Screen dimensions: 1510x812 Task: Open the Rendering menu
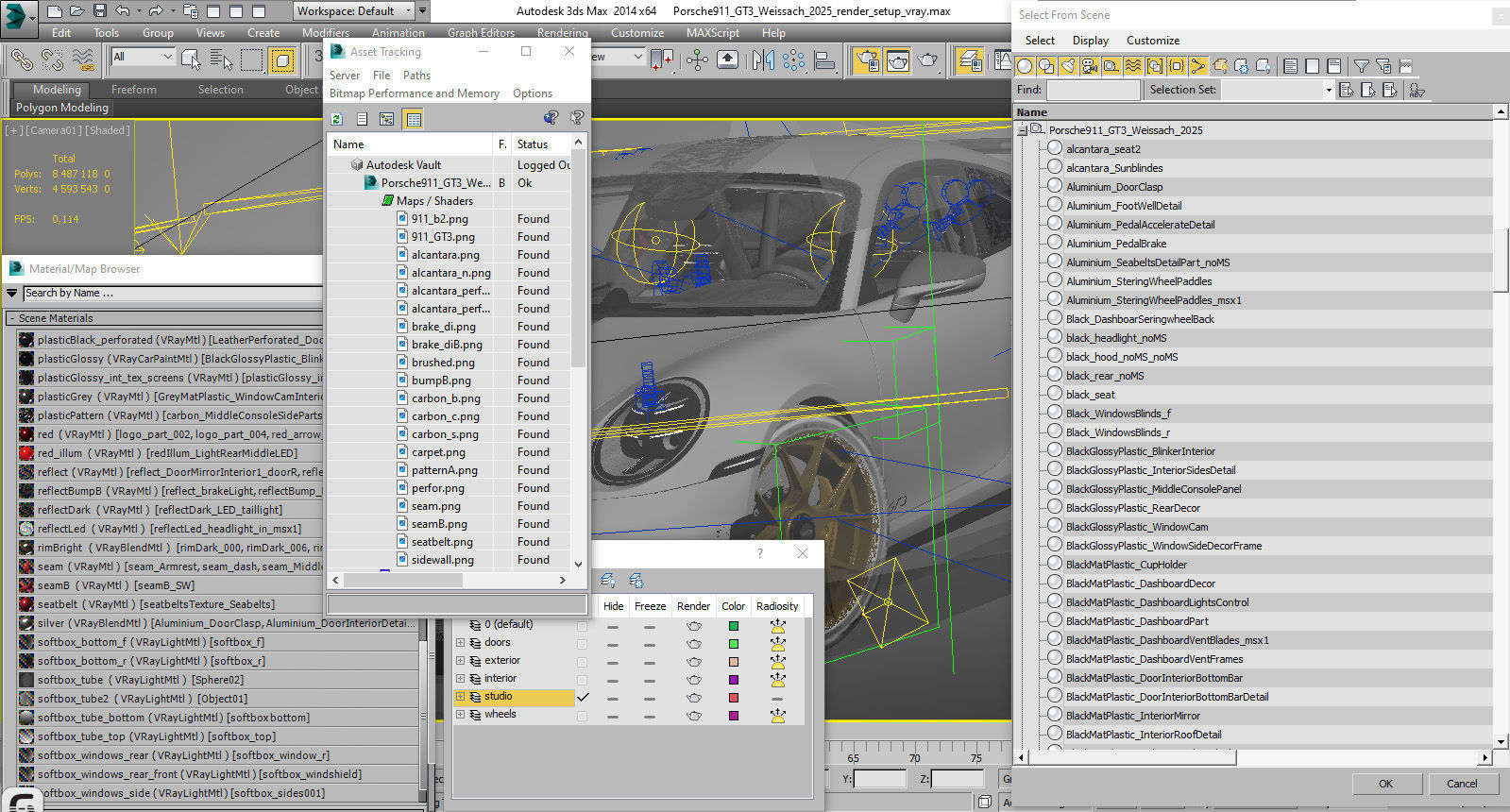pos(563,32)
